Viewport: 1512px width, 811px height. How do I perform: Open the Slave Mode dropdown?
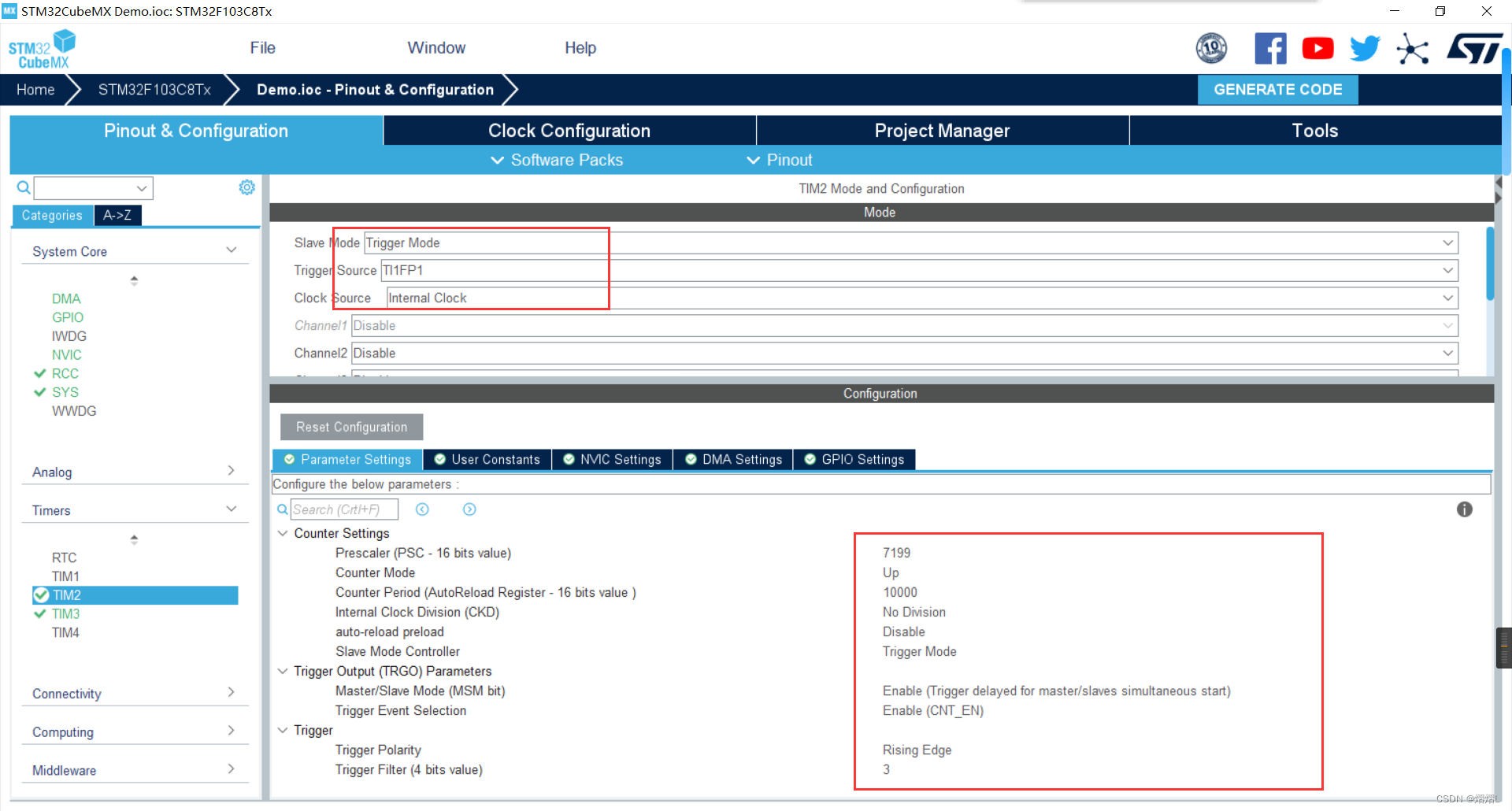[910, 243]
